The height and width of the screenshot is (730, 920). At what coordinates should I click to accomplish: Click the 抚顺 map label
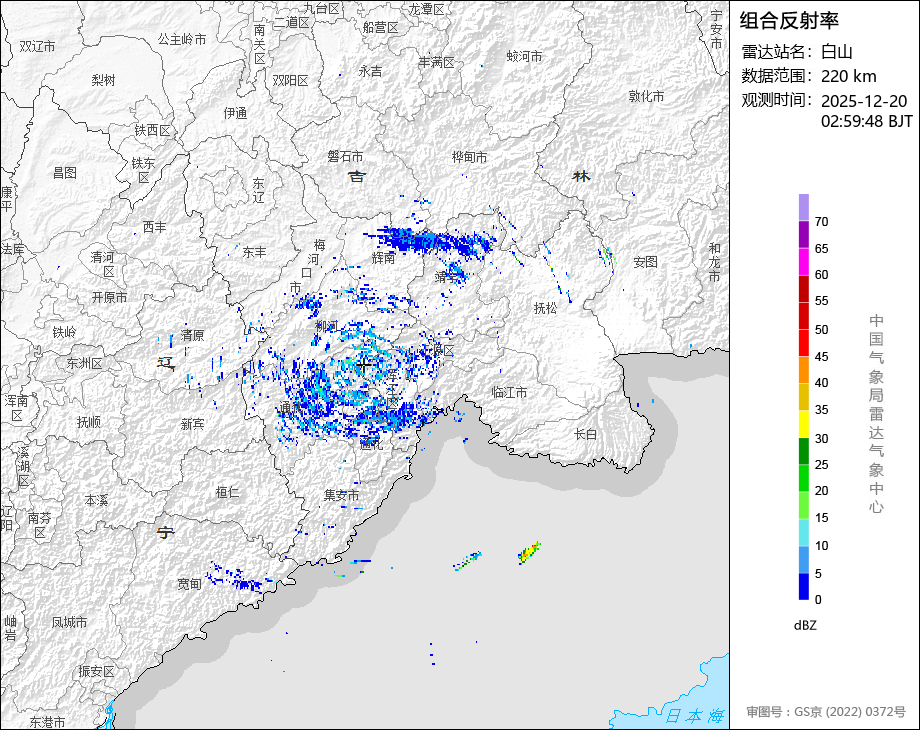click(x=89, y=422)
